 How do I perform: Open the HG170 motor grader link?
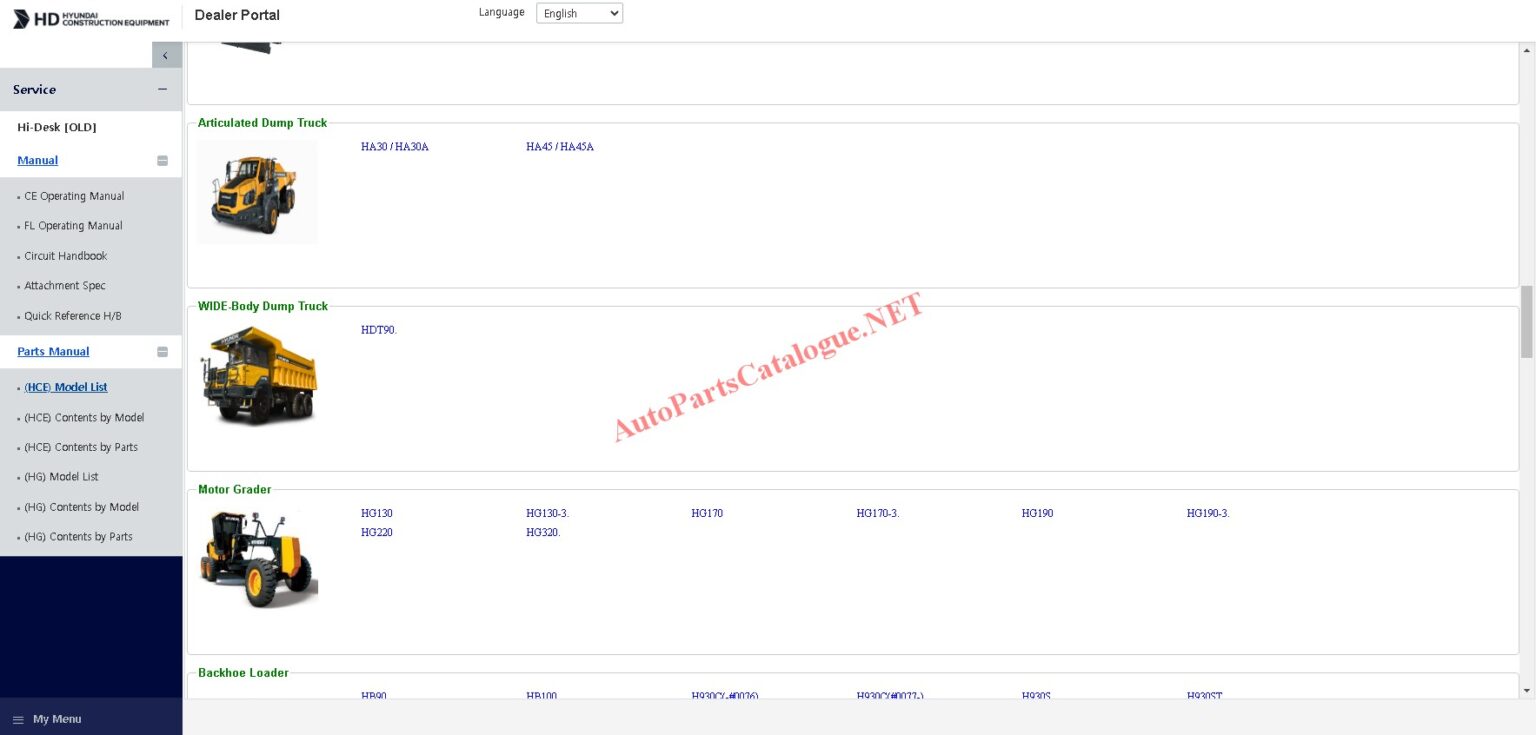point(706,513)
